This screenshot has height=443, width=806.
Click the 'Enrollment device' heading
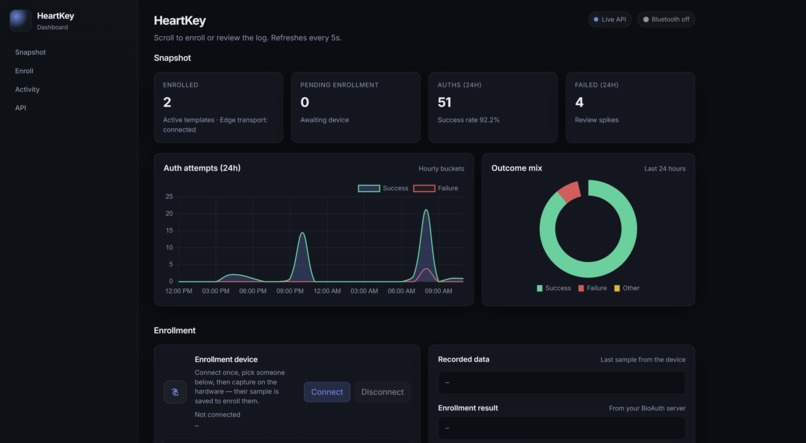pyautogui.click(x=226, y=359)
